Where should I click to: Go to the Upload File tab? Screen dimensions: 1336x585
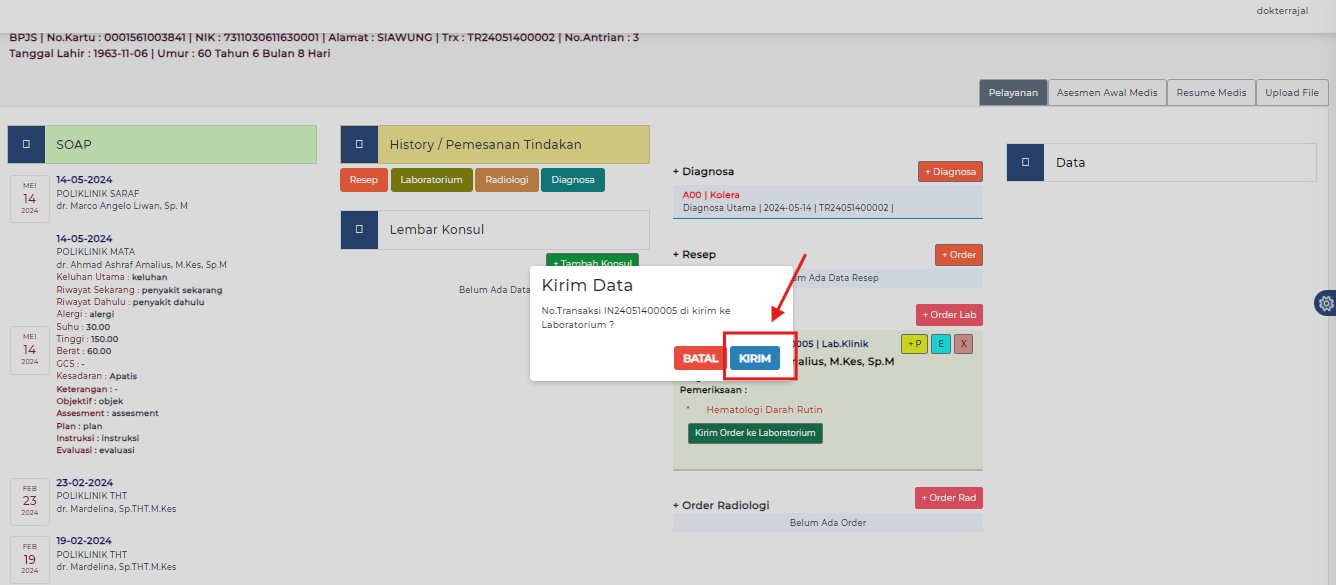[1291, 93]
